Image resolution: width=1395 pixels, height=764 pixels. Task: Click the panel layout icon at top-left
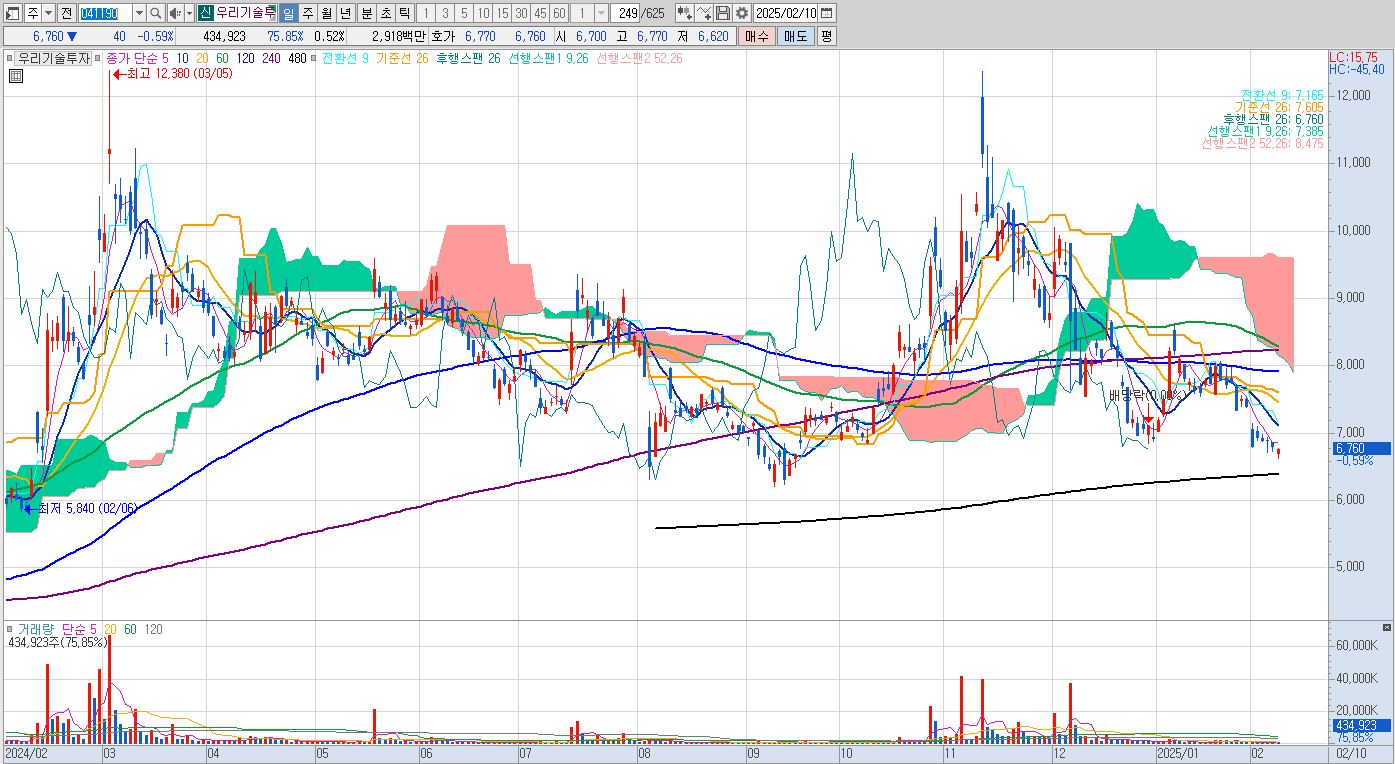[x=13, y=13]
